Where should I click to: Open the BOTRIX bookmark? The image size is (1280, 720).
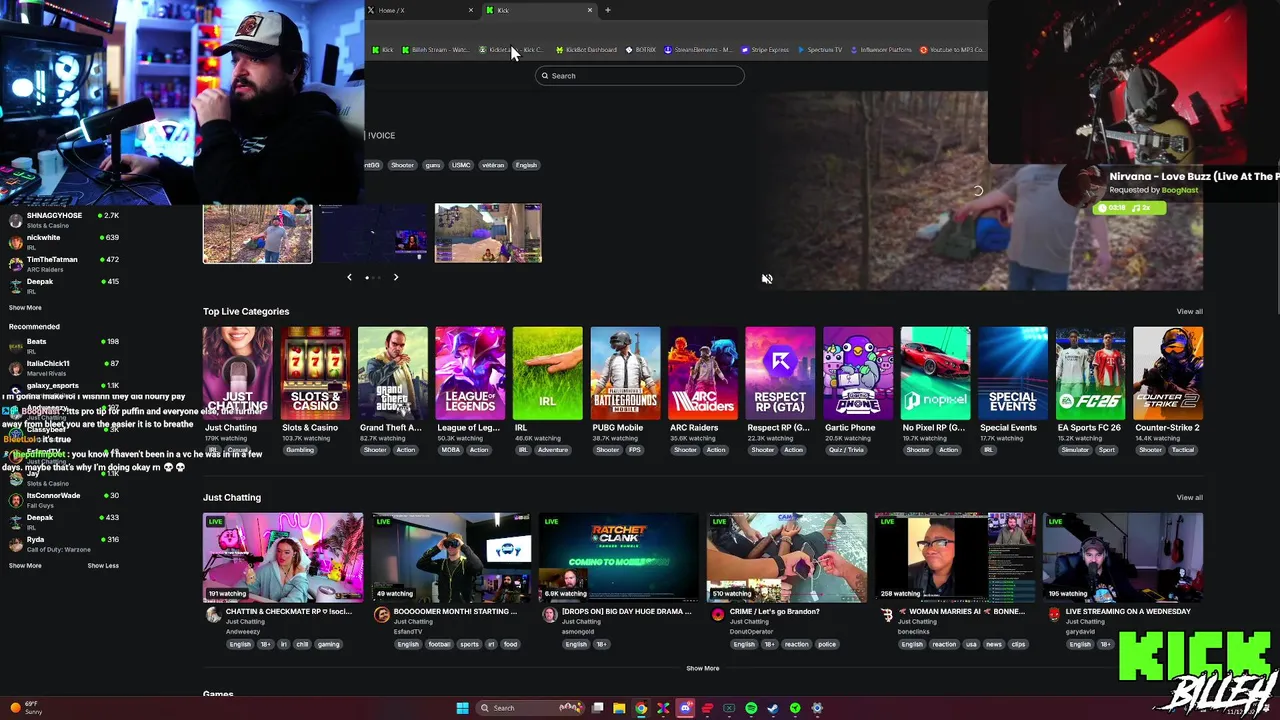(641, 50)
